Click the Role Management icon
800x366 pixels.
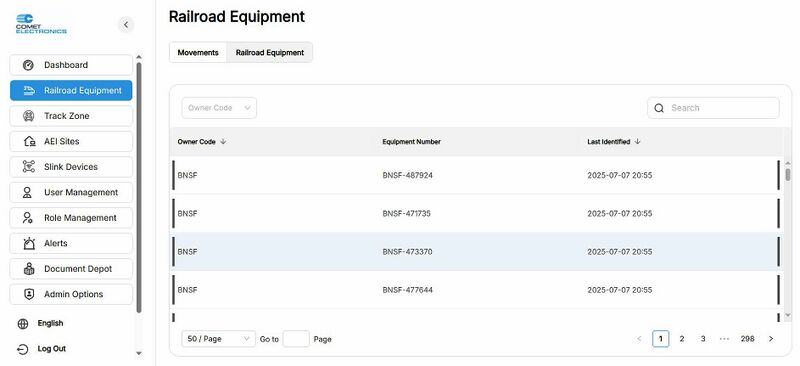click(28, 218)
